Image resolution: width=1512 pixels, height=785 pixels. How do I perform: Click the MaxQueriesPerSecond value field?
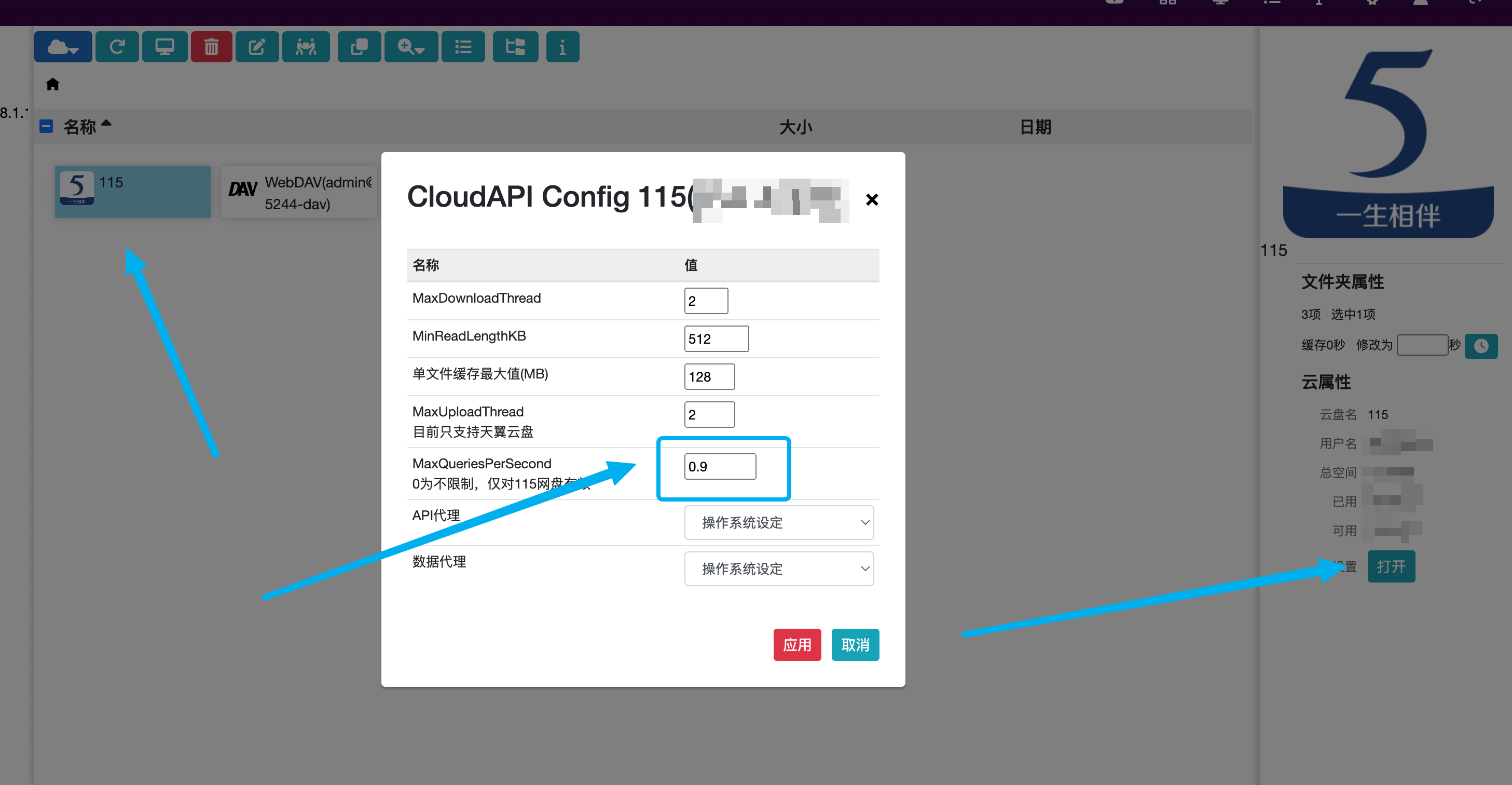[720, 466]
